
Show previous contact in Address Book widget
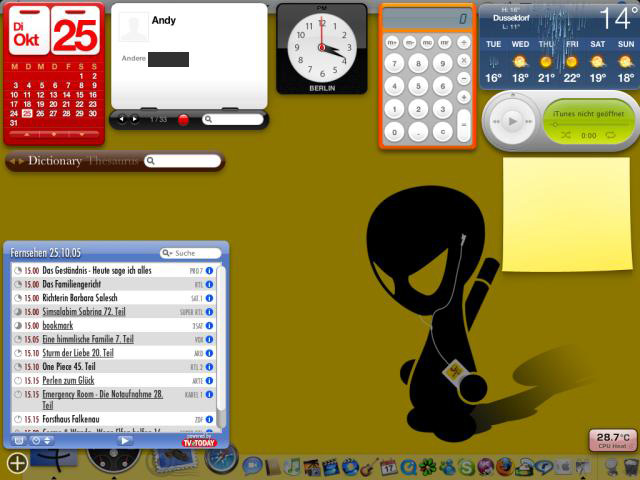tap(122, 119)
